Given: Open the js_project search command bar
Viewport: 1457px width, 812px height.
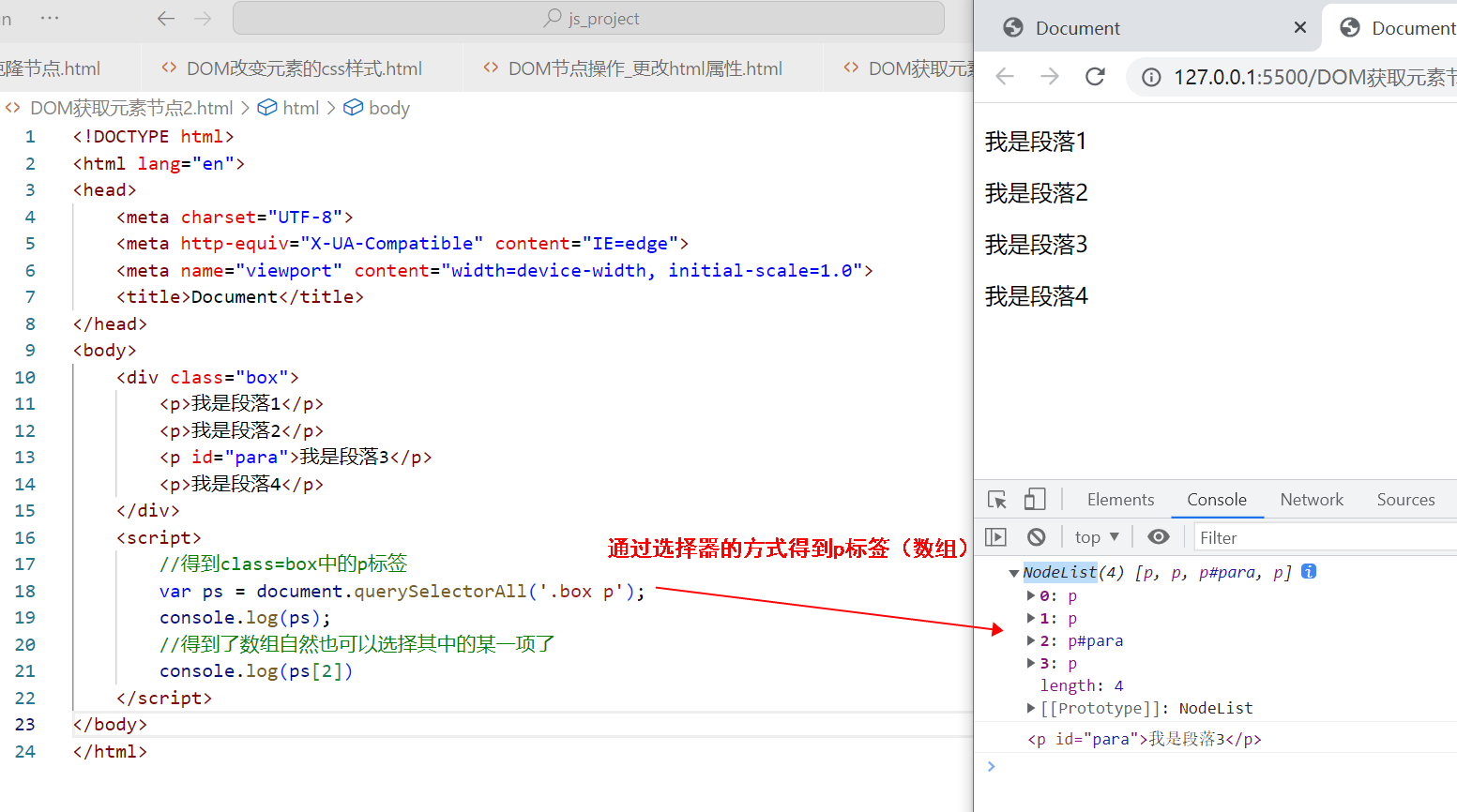Looking at the screenshot, I should point(588,18).
